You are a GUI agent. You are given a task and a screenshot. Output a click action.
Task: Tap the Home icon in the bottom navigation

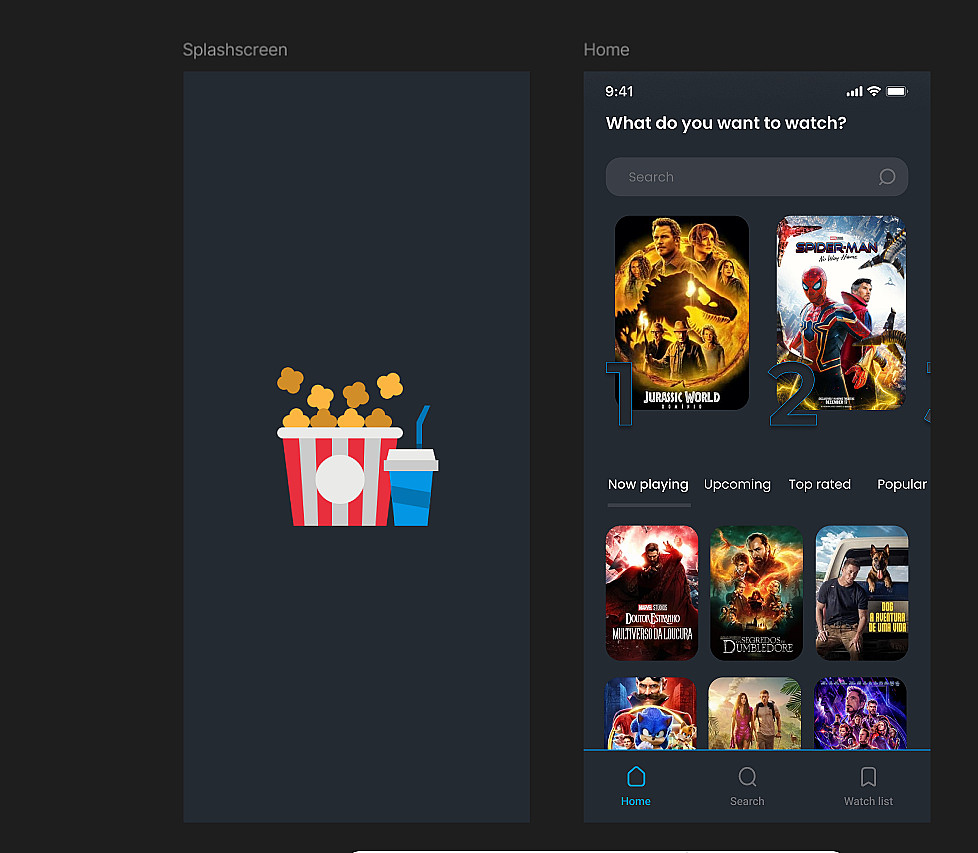coord(636,776)
